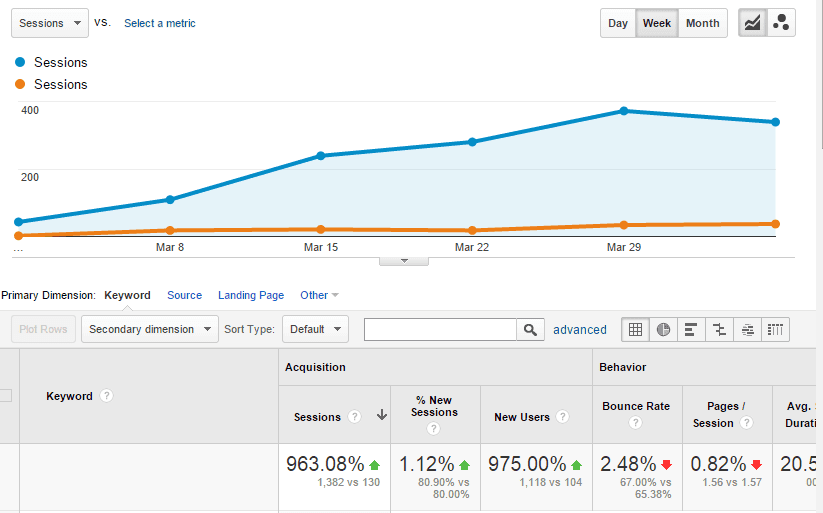Switch primary dimension to Landing Page

point(251,295)
